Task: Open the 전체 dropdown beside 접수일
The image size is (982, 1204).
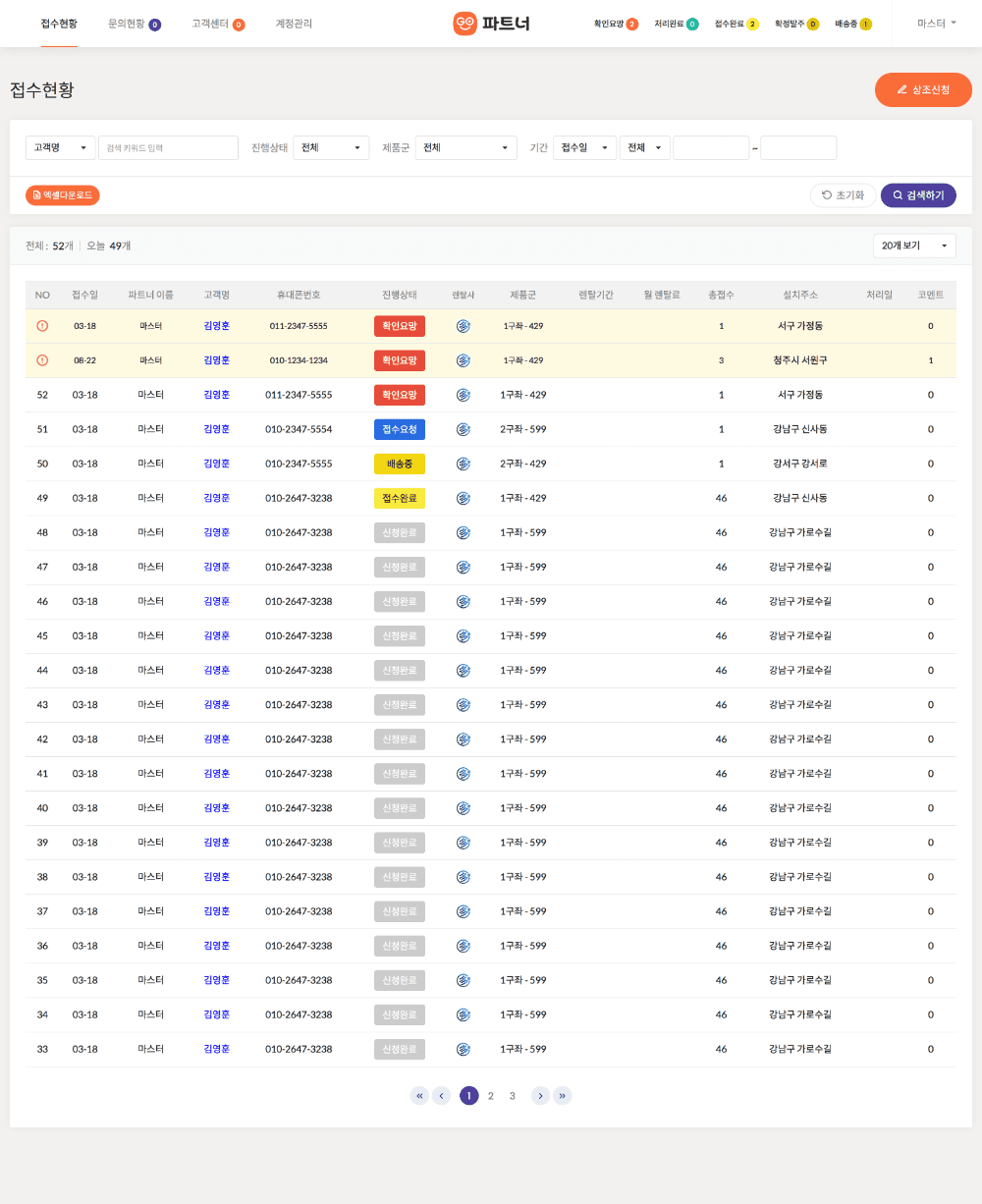Action: click(x=645, y=147)
